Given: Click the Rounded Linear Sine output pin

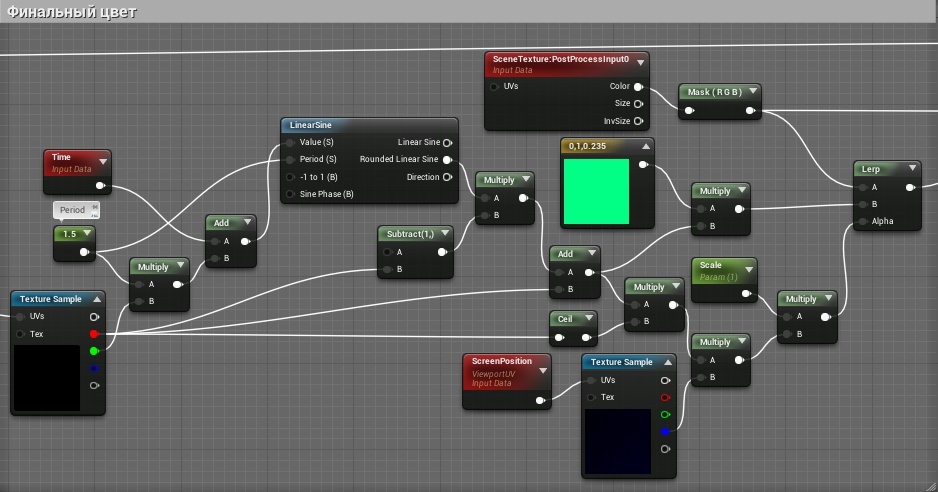Looking at the screenshot, I should tap(447, 159).
